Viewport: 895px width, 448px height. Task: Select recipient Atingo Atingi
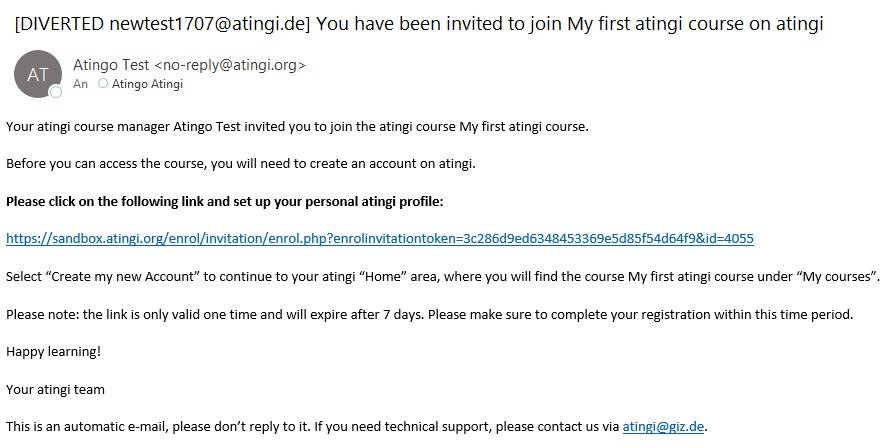click(x=147, y=84)
